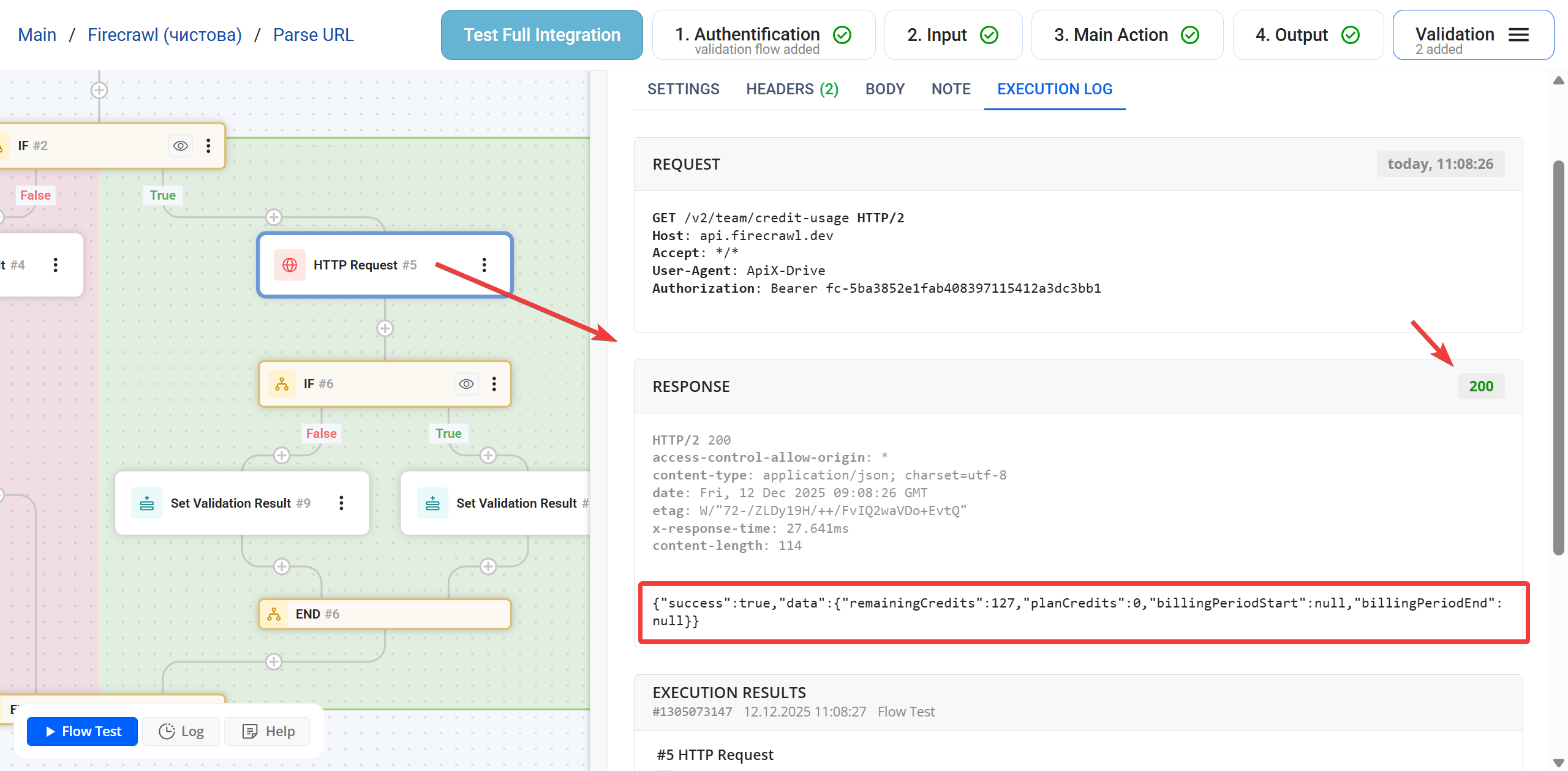The image size is (1568, 771).
Task: Click the green checkmark on 2. Input step
Action: 988,34
